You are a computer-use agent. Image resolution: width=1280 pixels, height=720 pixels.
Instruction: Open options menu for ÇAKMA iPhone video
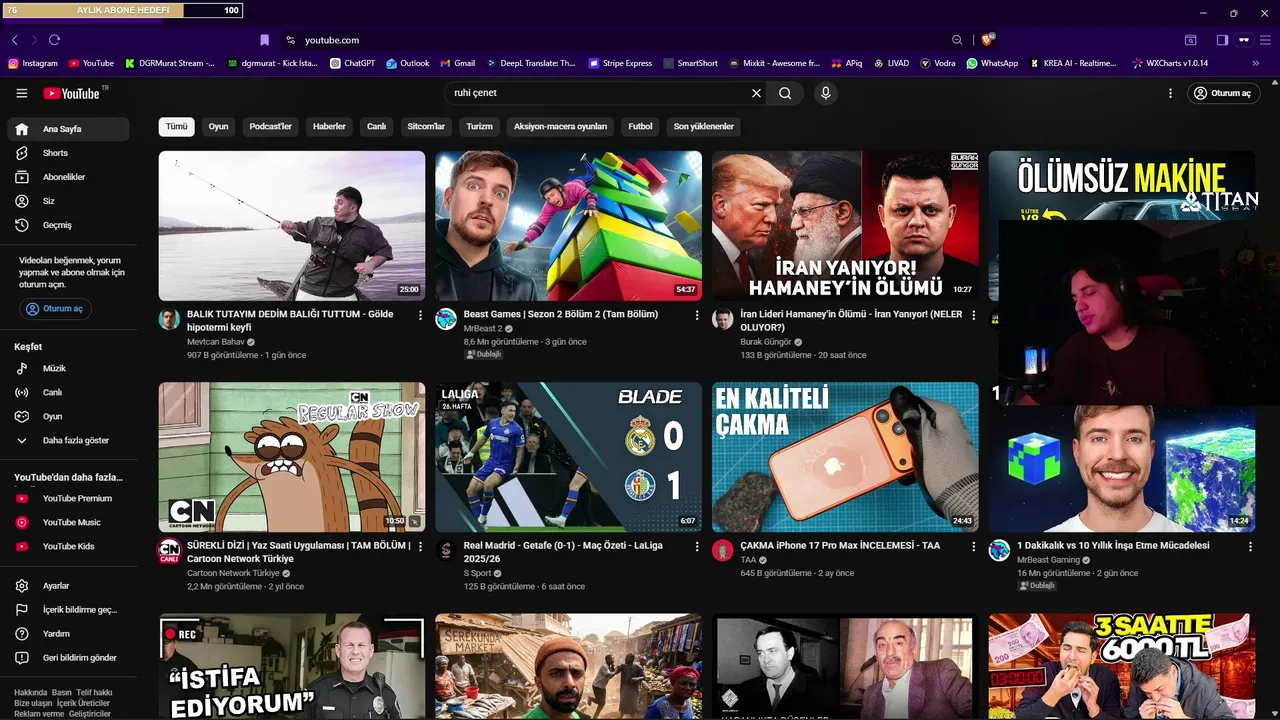(973, 547)
